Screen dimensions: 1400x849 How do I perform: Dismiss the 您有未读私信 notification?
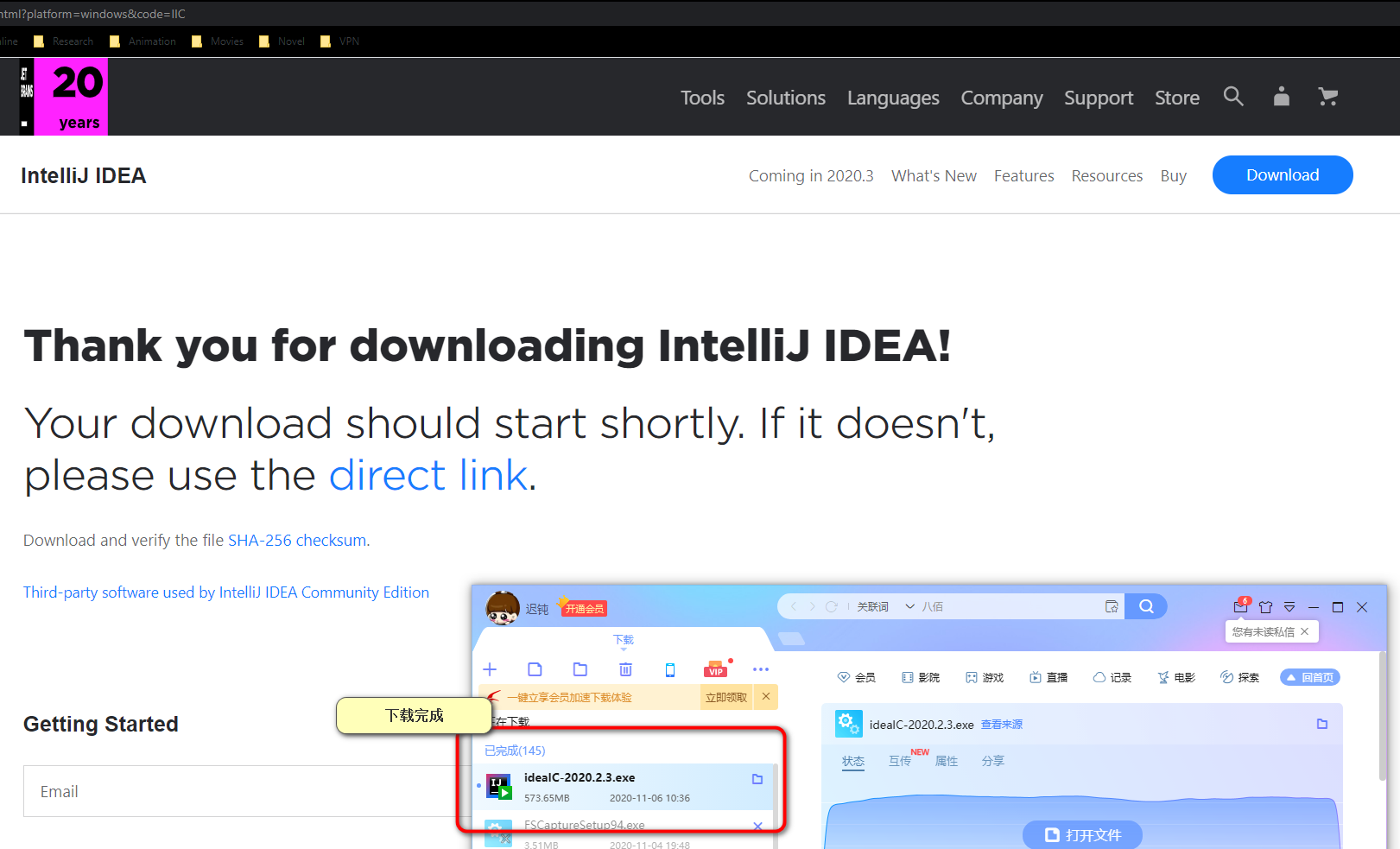pyautogui.click(x=1304, y=631)
